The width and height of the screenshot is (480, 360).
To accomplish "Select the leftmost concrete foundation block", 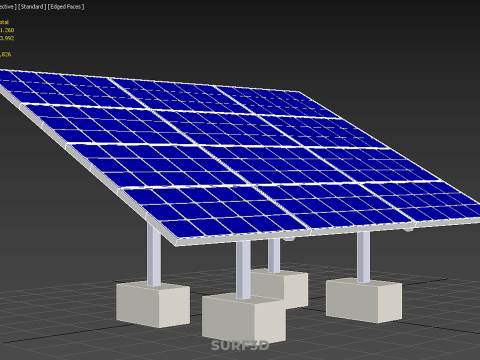I will point(153,304).
